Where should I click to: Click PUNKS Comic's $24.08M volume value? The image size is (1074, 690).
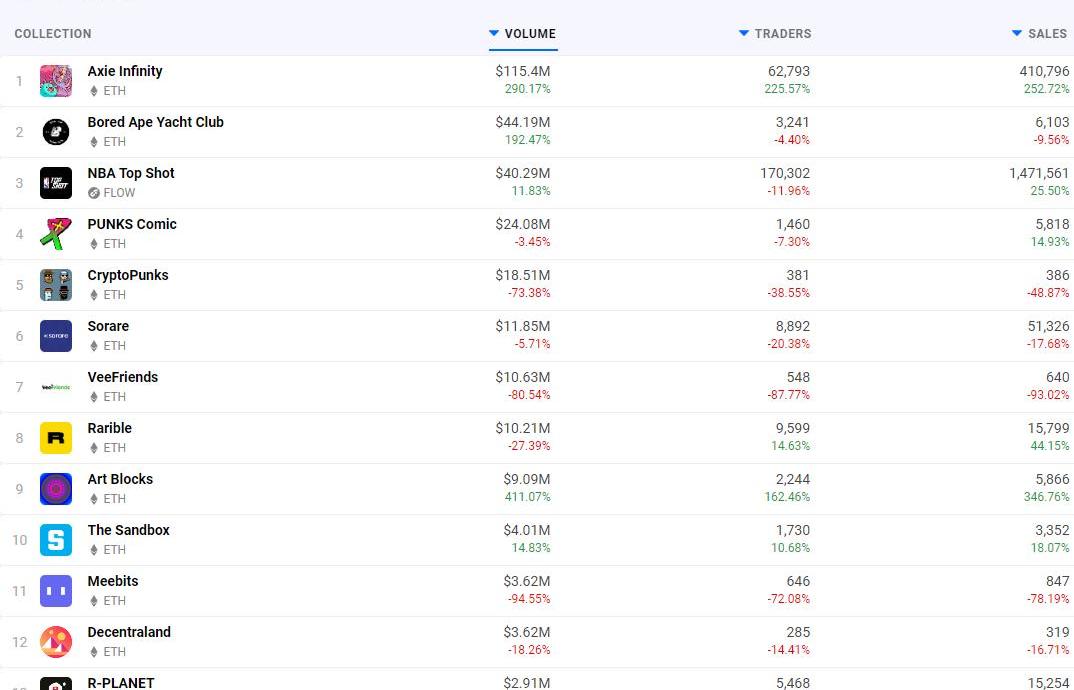pyautogui.click(x=523, y=224)
